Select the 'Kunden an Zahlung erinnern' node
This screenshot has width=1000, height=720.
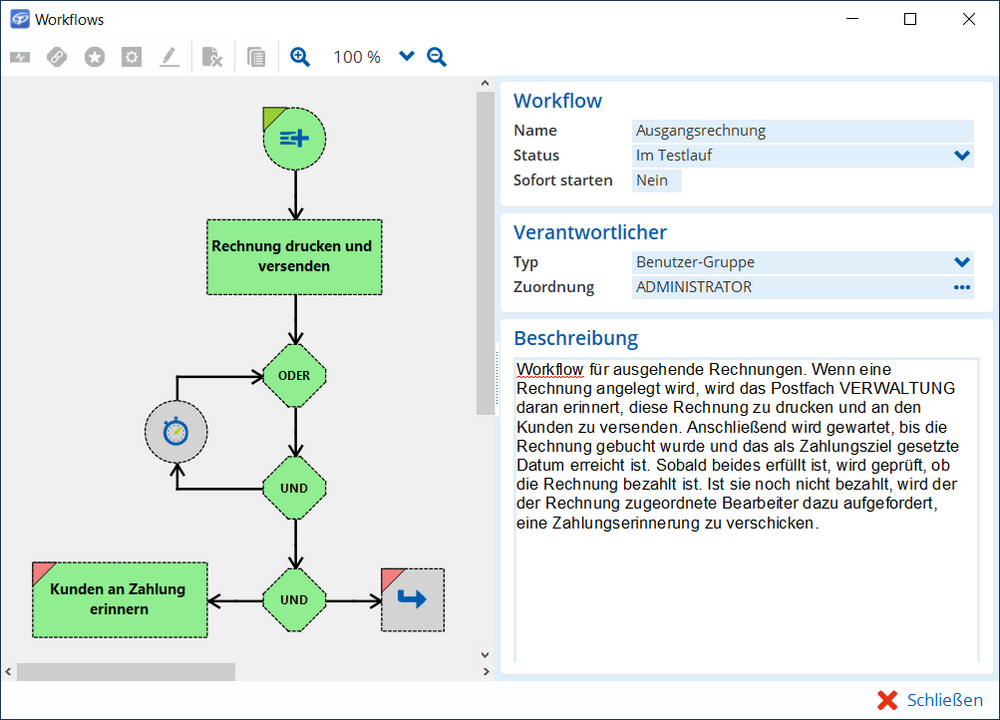pos(120,599)
